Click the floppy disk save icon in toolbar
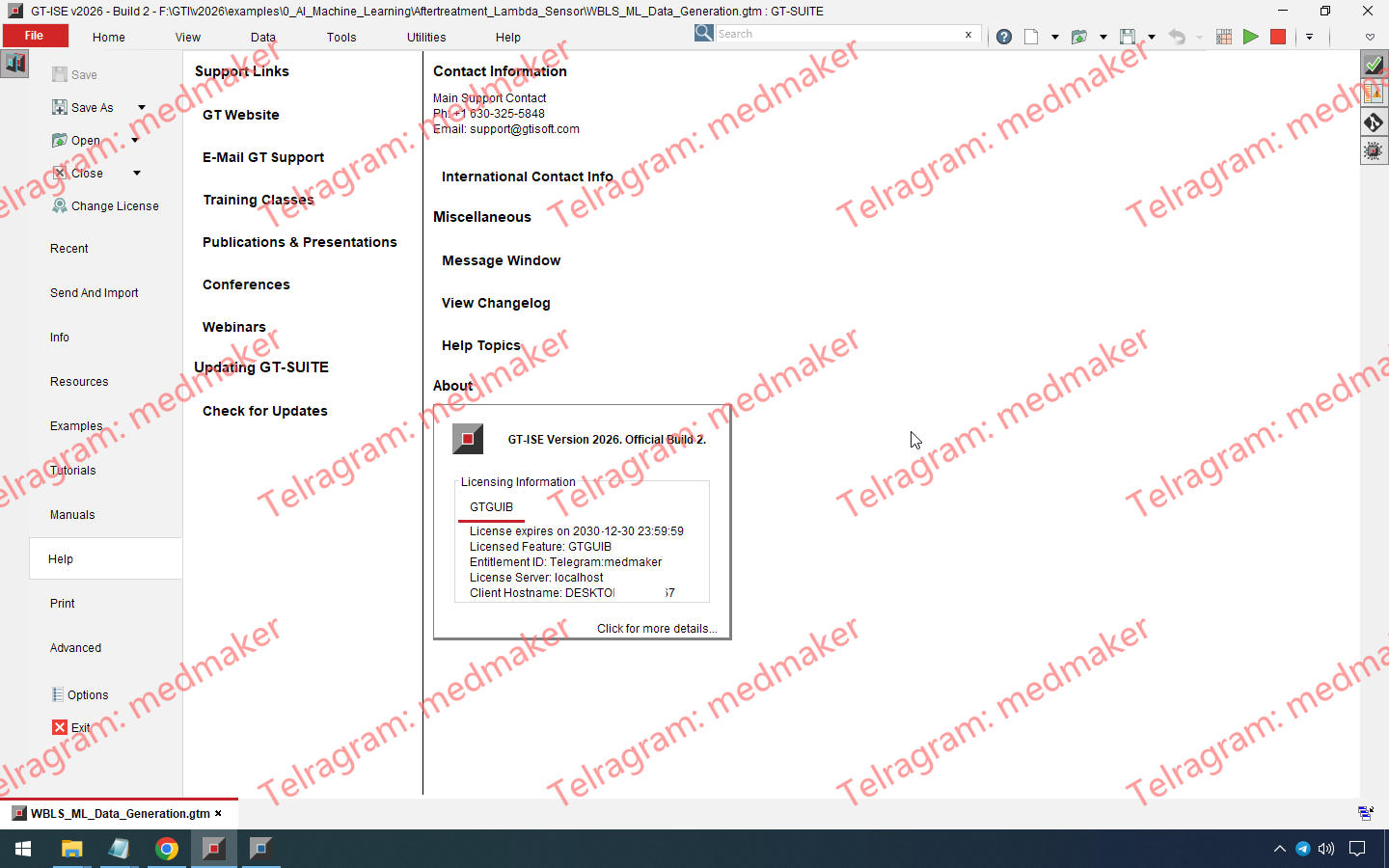 tap(1128, 37)
